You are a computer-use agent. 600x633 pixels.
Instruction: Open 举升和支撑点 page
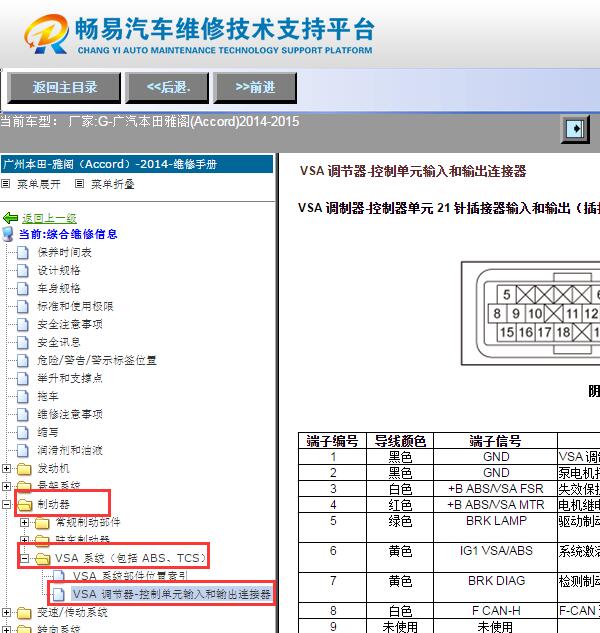click(70, 378)
